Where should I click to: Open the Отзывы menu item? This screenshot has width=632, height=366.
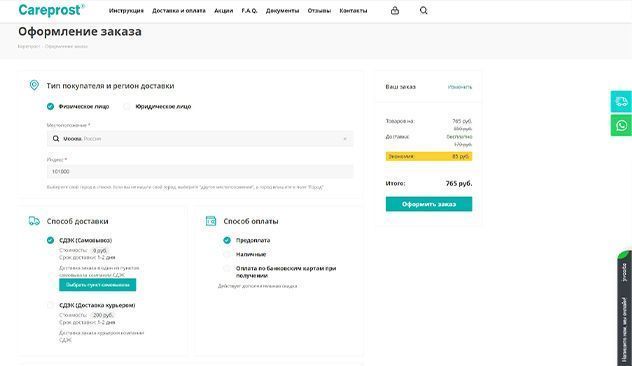pyautogui.click(x=319, y=11)
